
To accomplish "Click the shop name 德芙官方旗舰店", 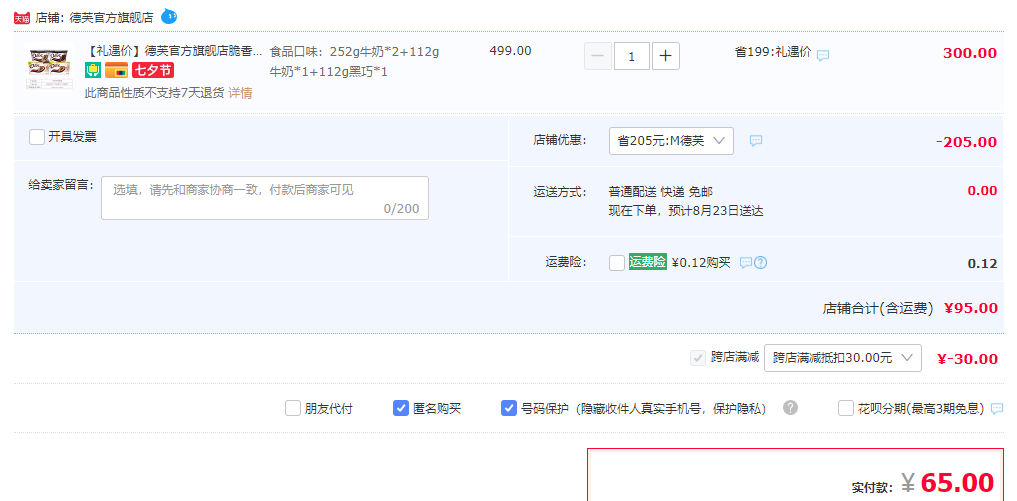I will 112,18.
